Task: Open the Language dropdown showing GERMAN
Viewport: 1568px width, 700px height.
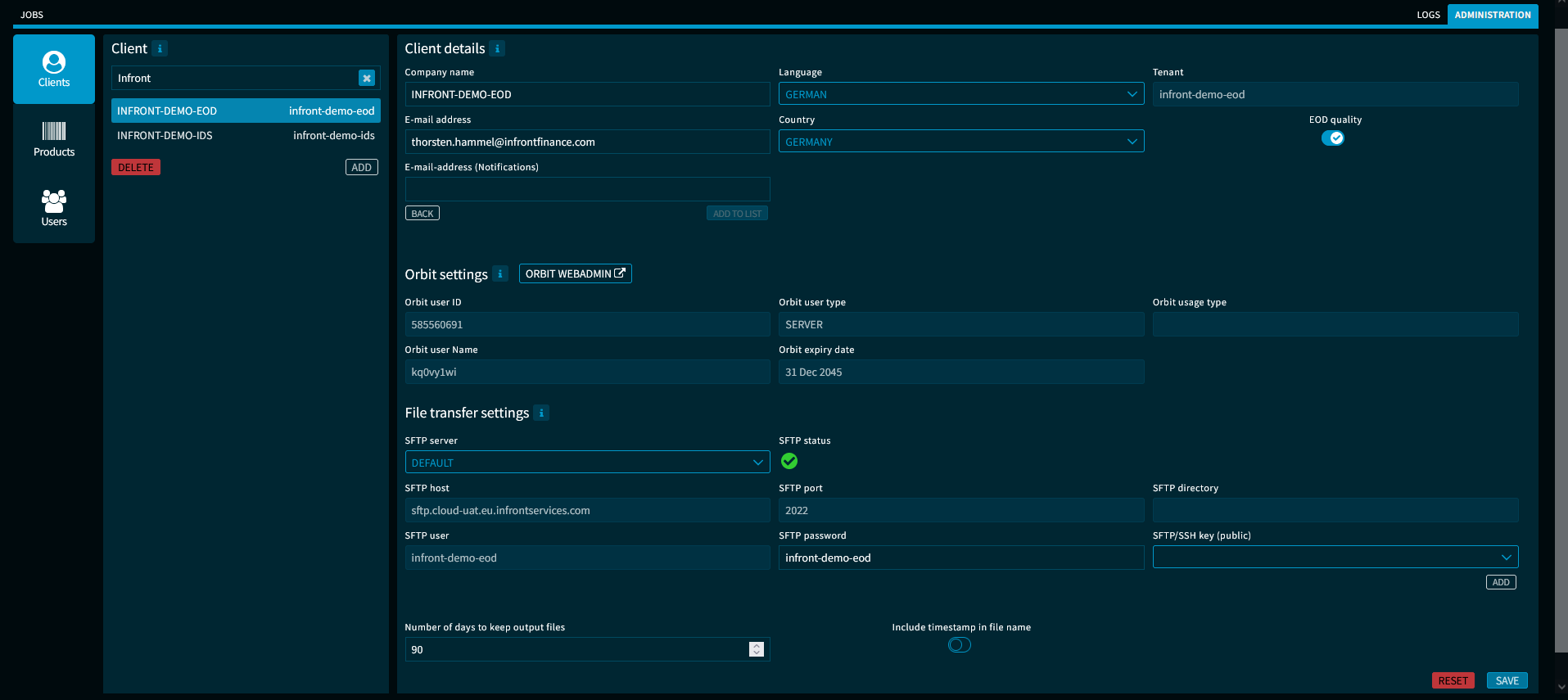Action: [961, 94]
